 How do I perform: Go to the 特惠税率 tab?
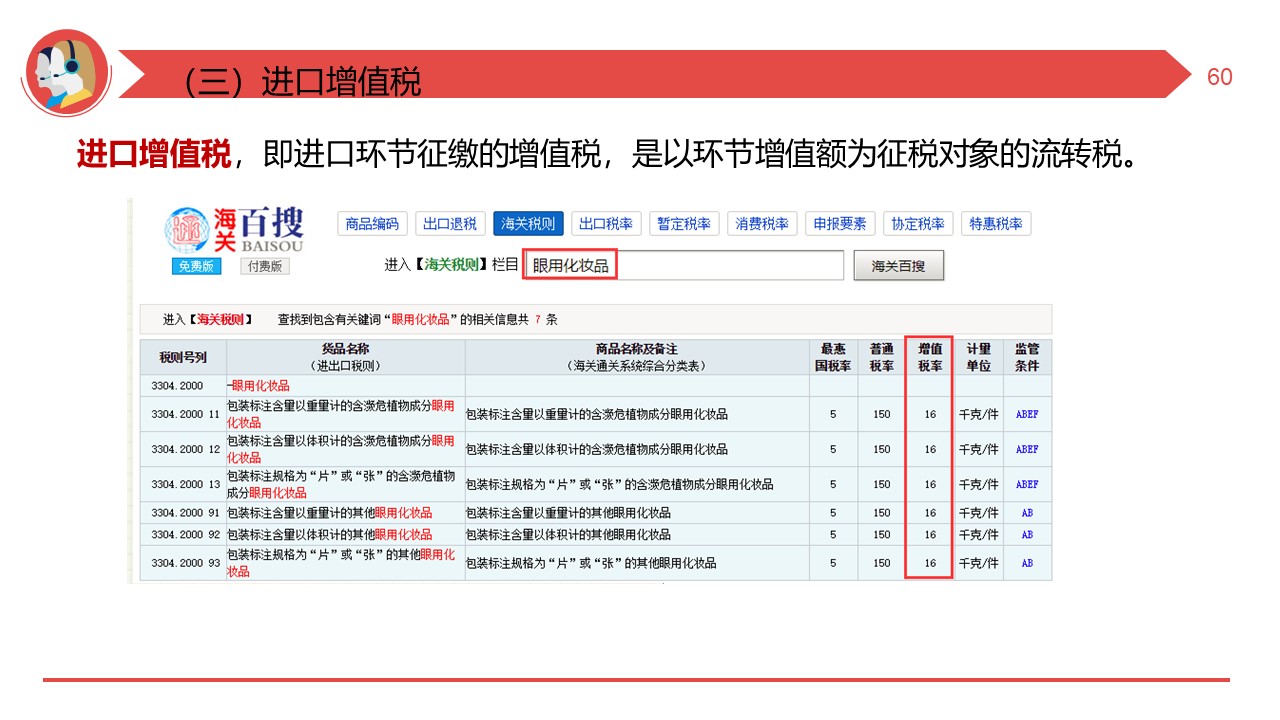point(996,224)
